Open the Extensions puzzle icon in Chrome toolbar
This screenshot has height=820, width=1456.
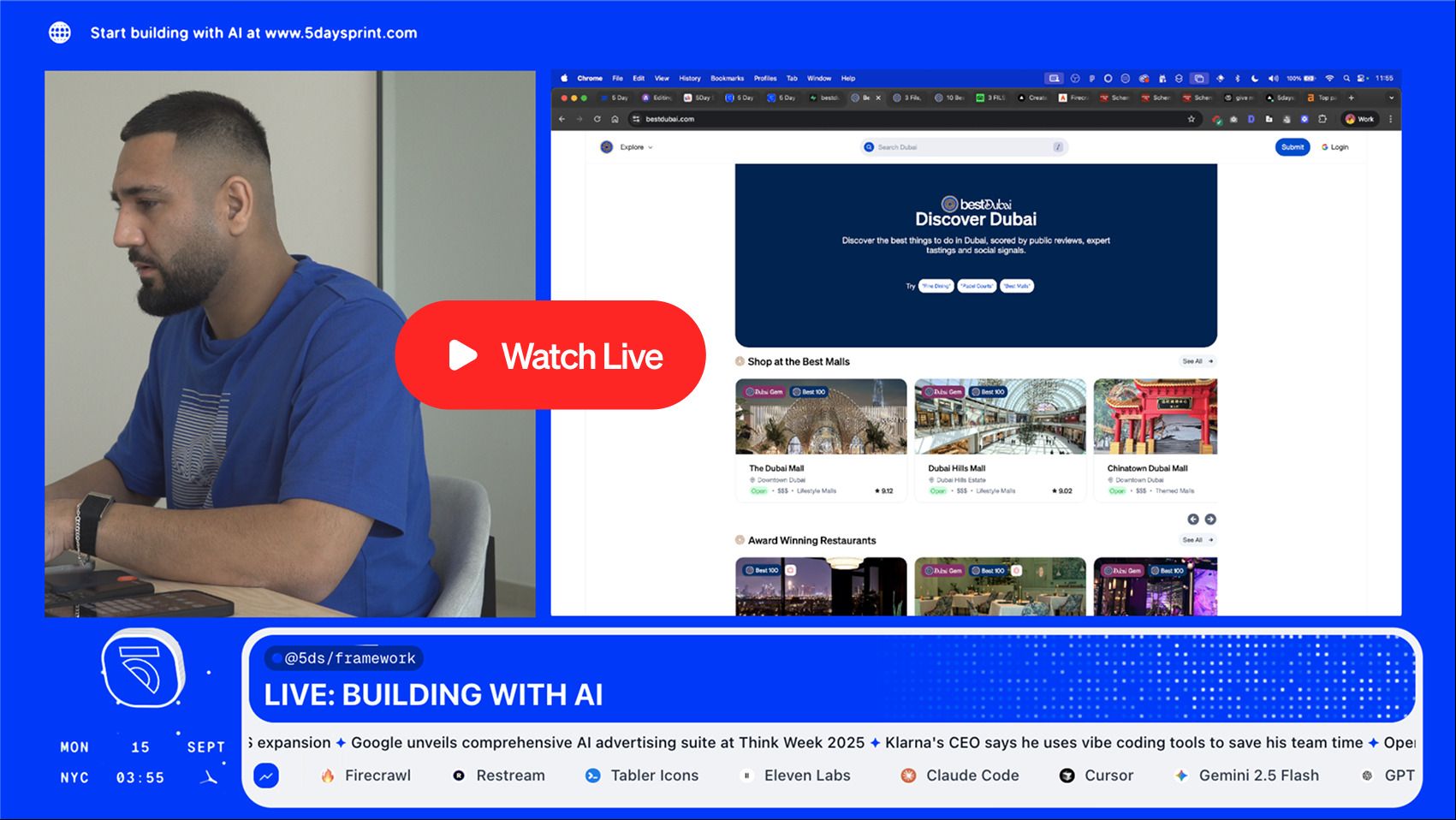pos(1322,119)
